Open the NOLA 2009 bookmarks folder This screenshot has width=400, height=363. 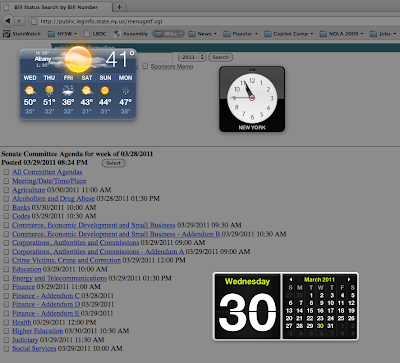(341, 34)
